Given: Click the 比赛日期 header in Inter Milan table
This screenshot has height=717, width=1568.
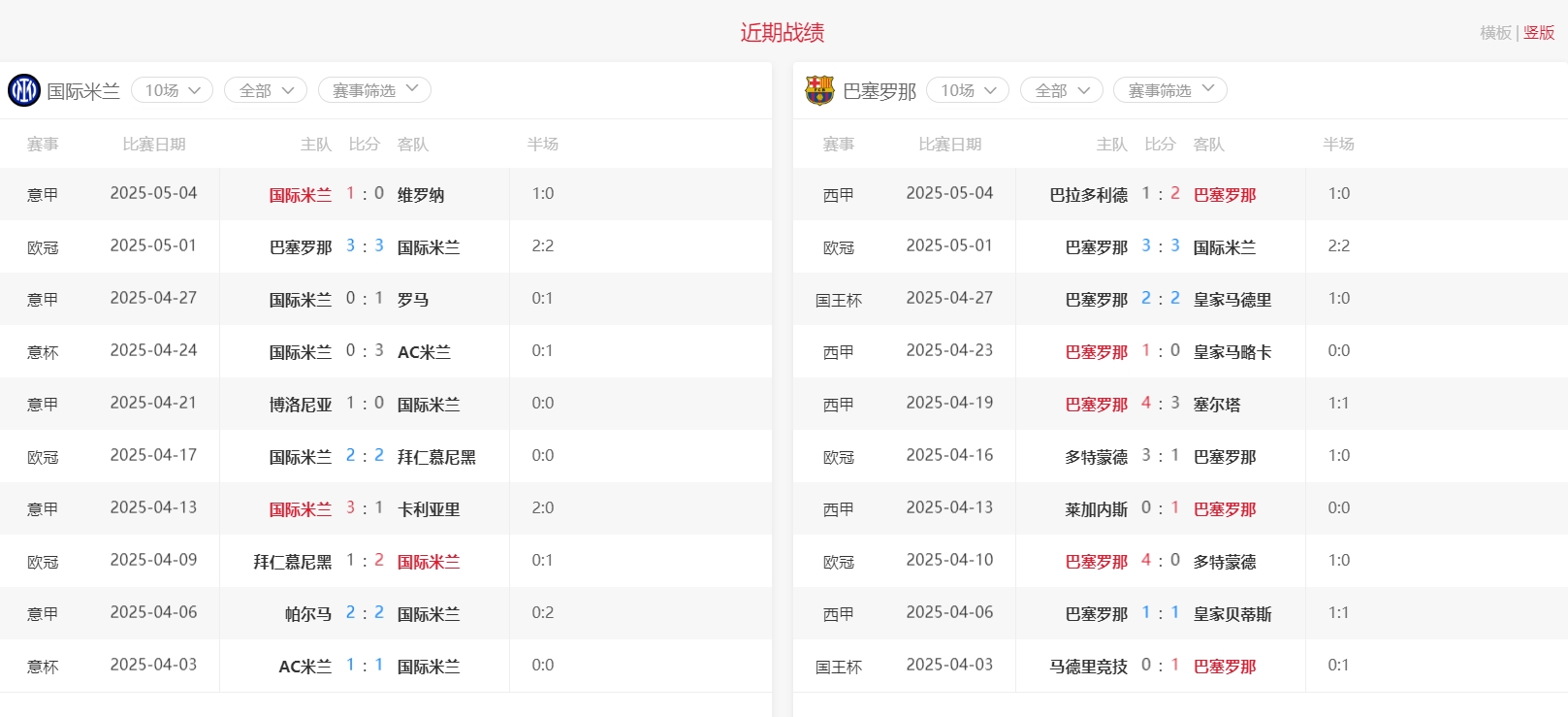Looking at the screenshot, I should pyautogui.click(x=153, y=145).
